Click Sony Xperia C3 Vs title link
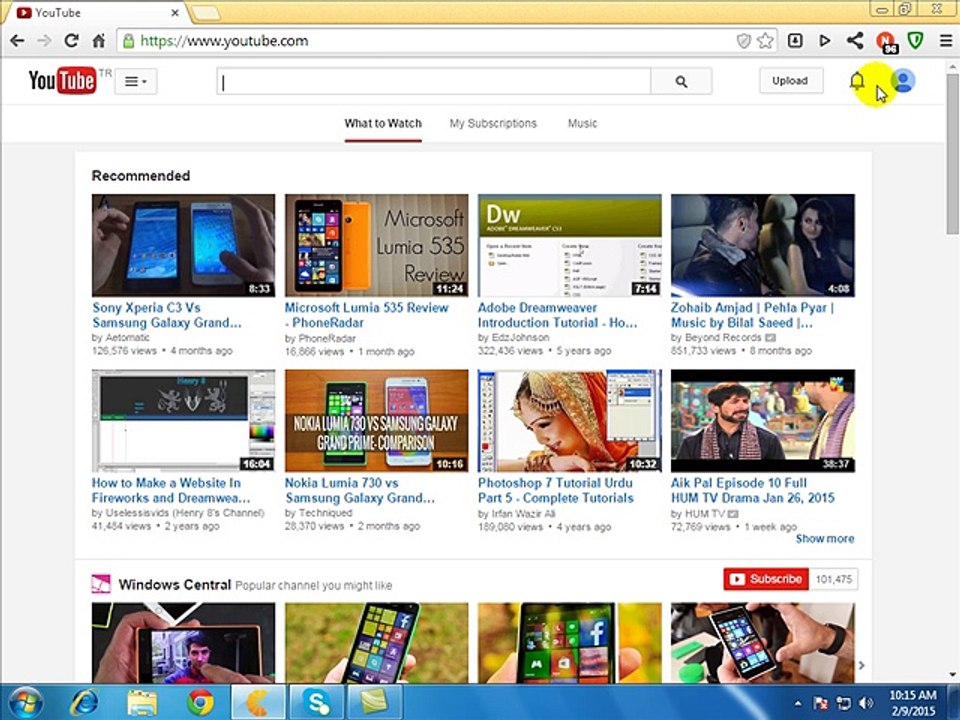 pyautogui.click(x=167, y=315)
